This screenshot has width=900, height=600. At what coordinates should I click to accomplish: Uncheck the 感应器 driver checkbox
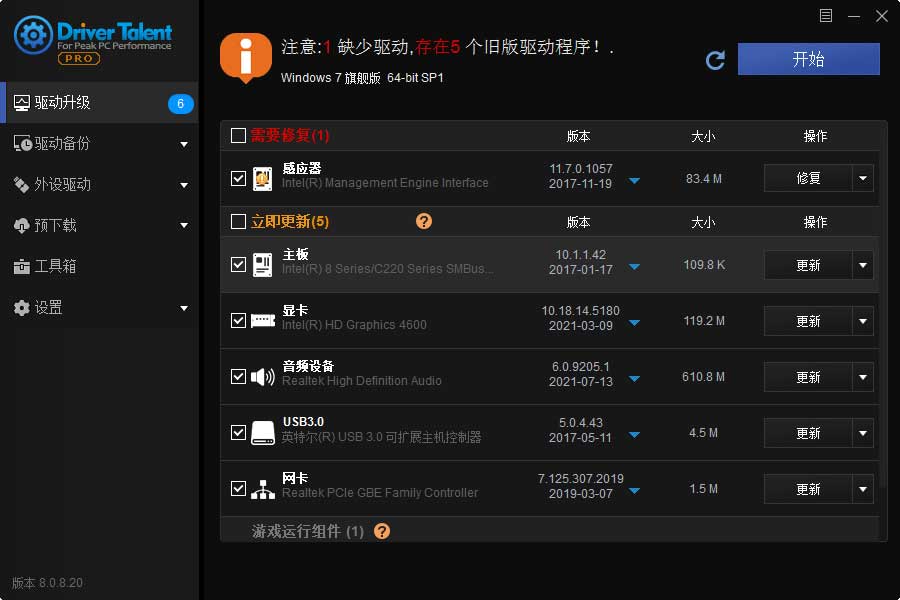click(x=238, y=179)
